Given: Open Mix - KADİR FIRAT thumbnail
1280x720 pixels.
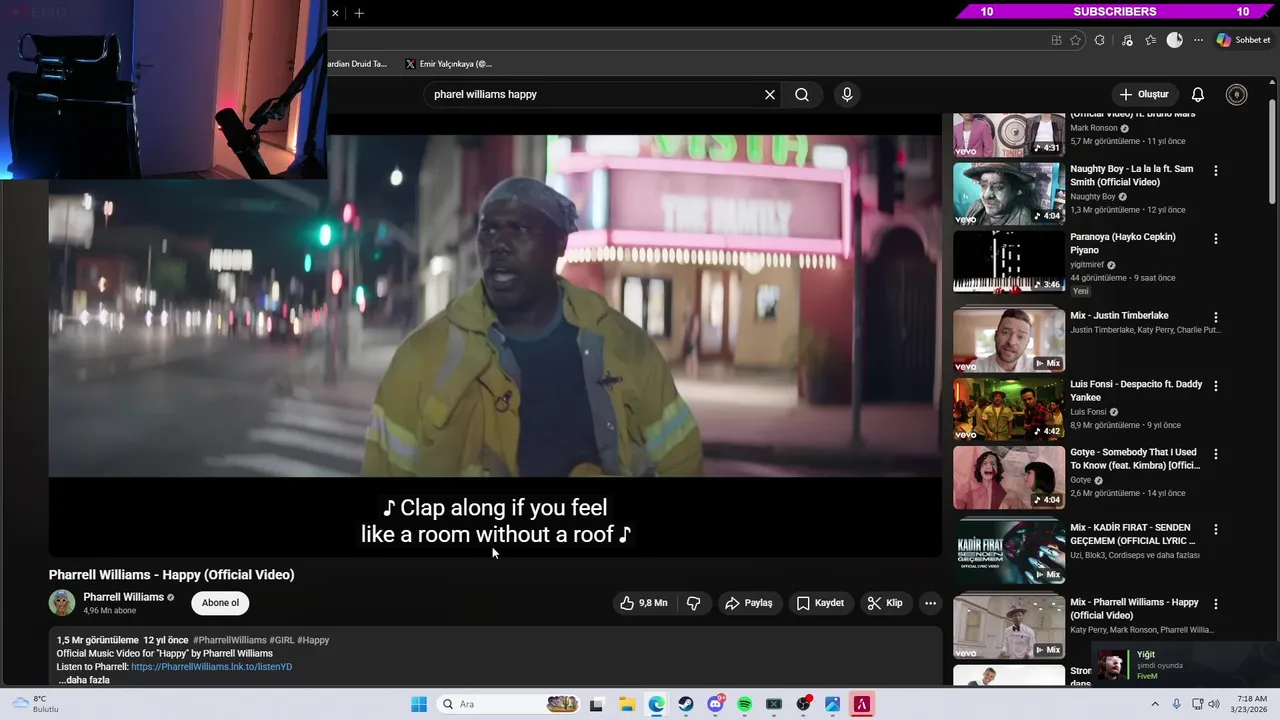Looking at the screenshot, I should [1009, 552].
